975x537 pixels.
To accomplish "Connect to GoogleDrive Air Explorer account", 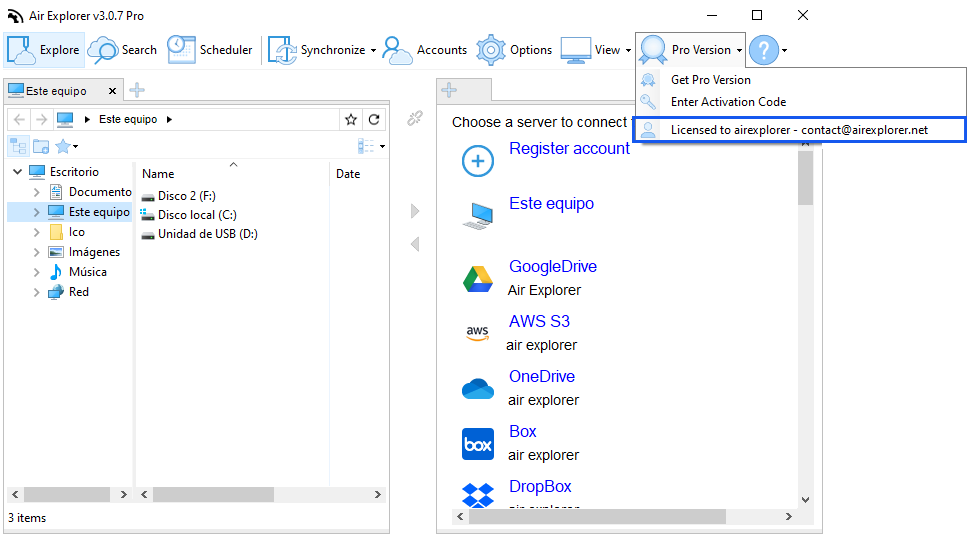I will pos(553,266).
